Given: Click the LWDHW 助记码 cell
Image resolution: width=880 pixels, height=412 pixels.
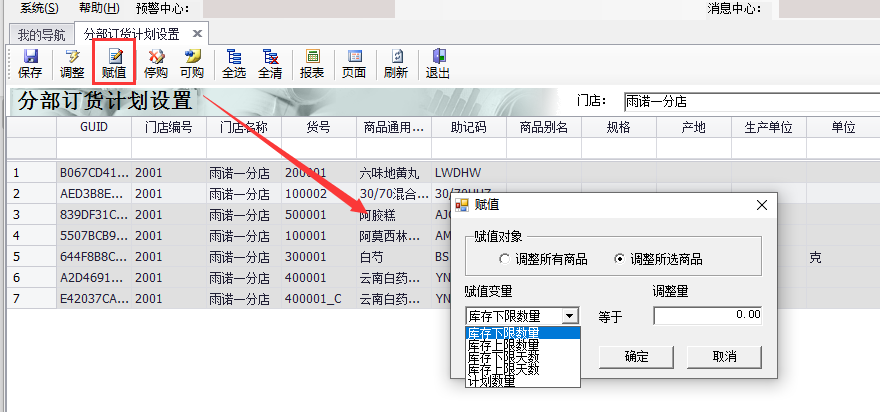Looking at the screenshot, I should [469, 173].
